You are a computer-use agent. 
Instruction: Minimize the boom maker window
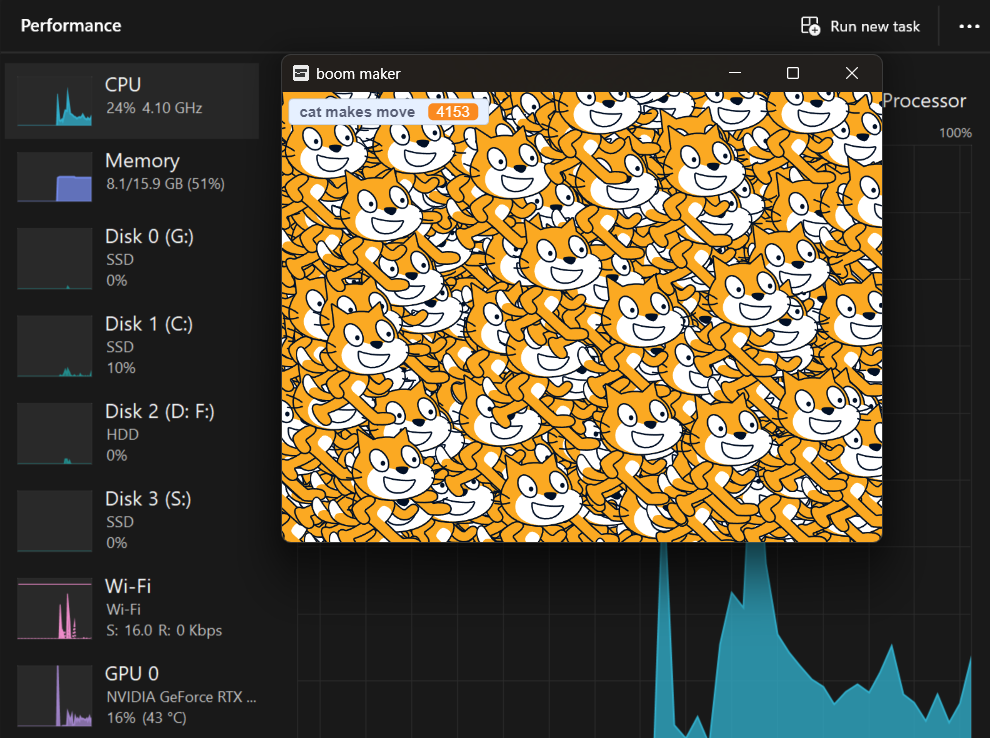pos(735,73)
